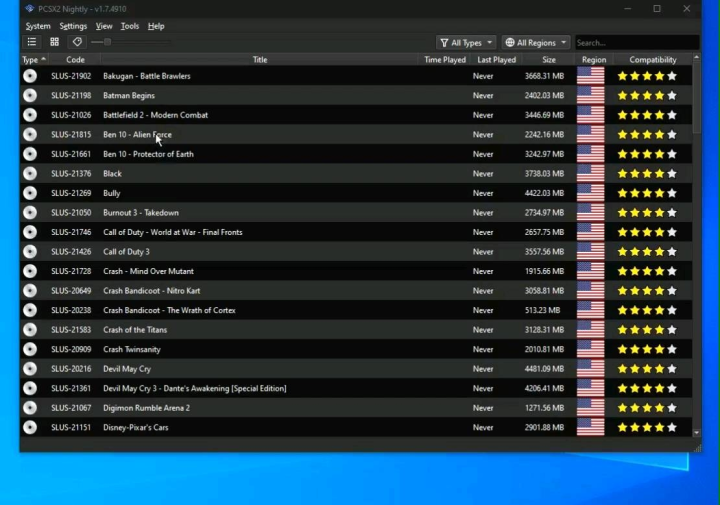Click the disc icon for Devil May Cry

tap(30, 369)
